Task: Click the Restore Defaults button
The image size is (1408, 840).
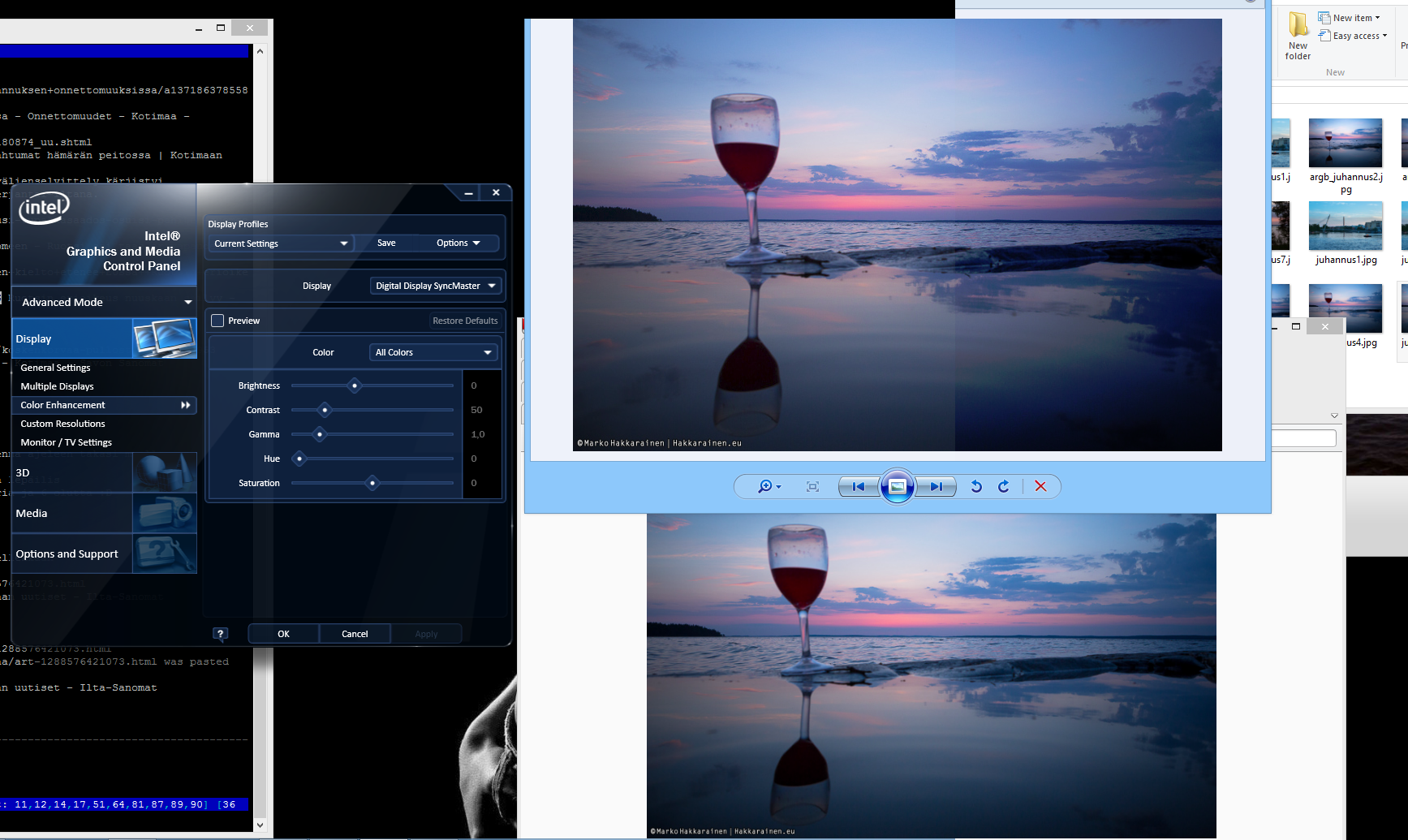Action: [465, 321]
